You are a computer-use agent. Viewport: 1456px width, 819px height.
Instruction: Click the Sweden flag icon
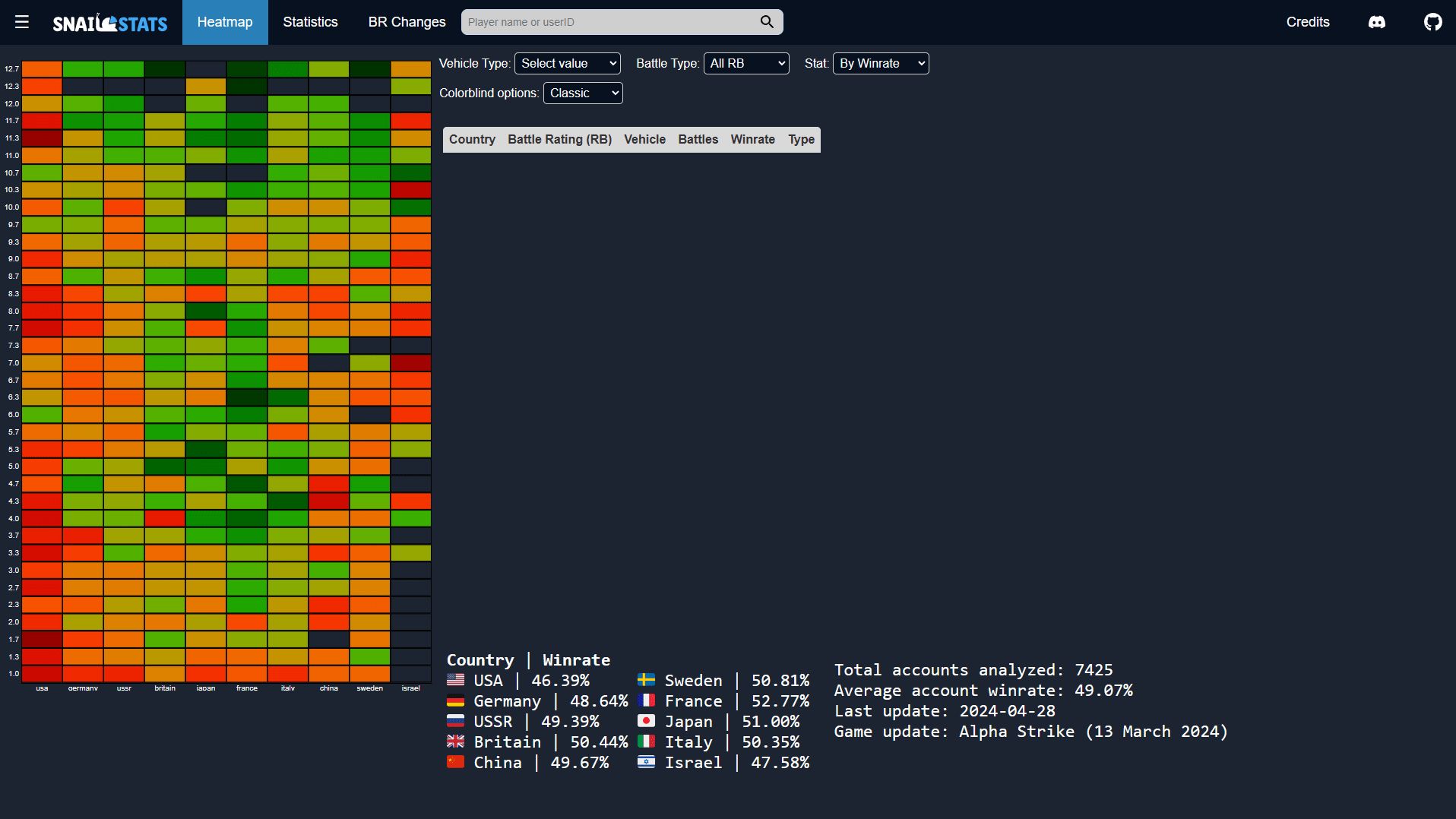click(646, 680)
